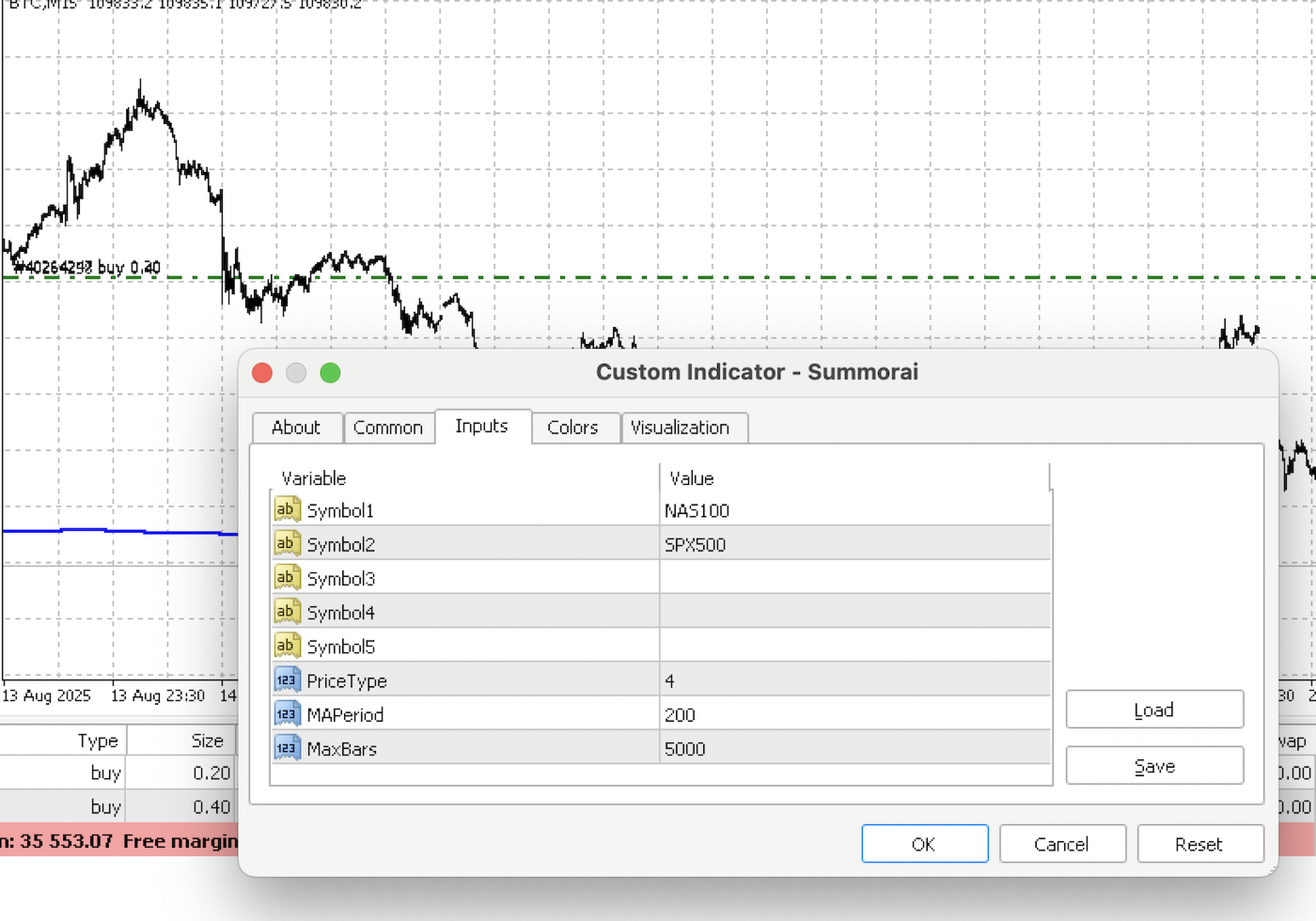The image size is (1316, 921).
Task: Switch to the Common tab
Action: click(x=388, y=428)
